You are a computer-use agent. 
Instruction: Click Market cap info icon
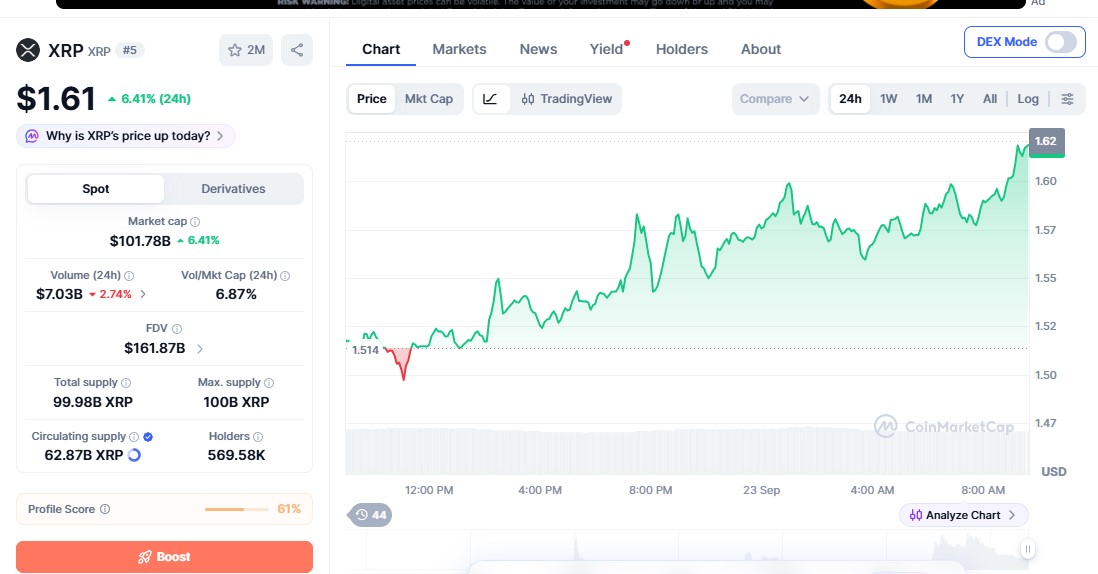coord(195,222)
